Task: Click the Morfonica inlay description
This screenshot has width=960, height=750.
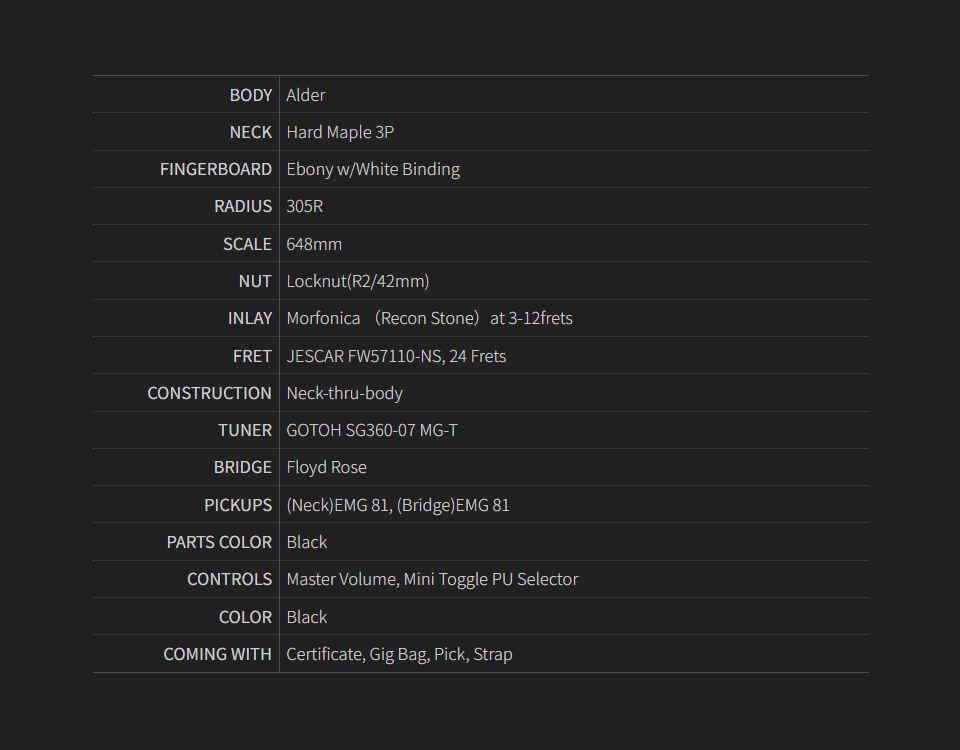Action: click(429, 318)
